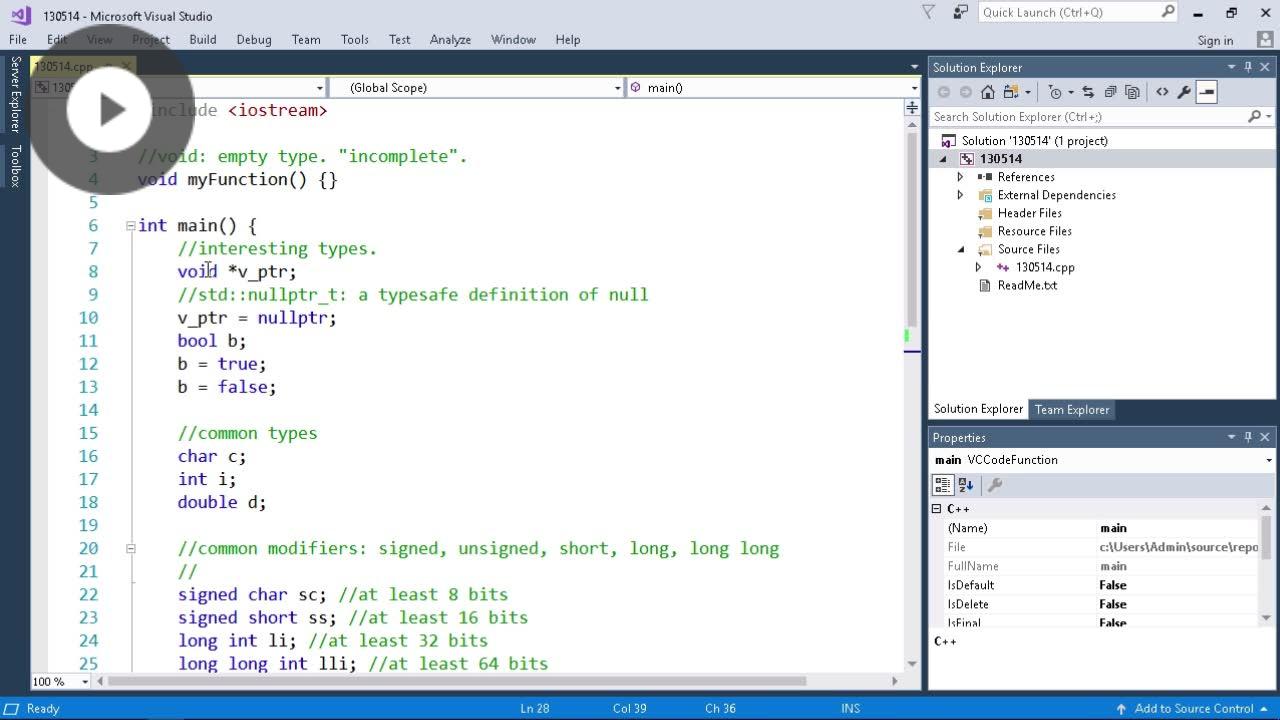Open View Code from Solution Explorer toolbar

tap(1162, 91)
